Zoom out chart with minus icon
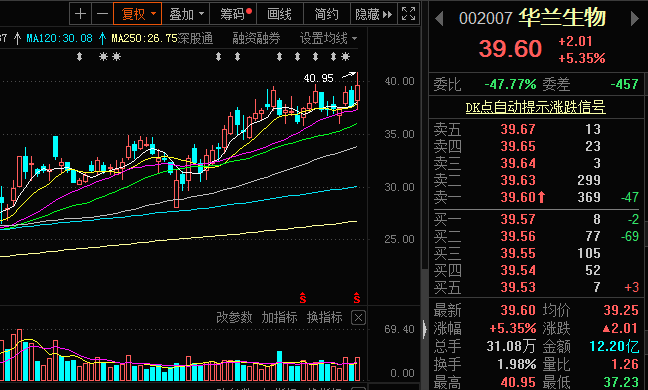Viewport: 648px width, 390px height. (102, 14)
